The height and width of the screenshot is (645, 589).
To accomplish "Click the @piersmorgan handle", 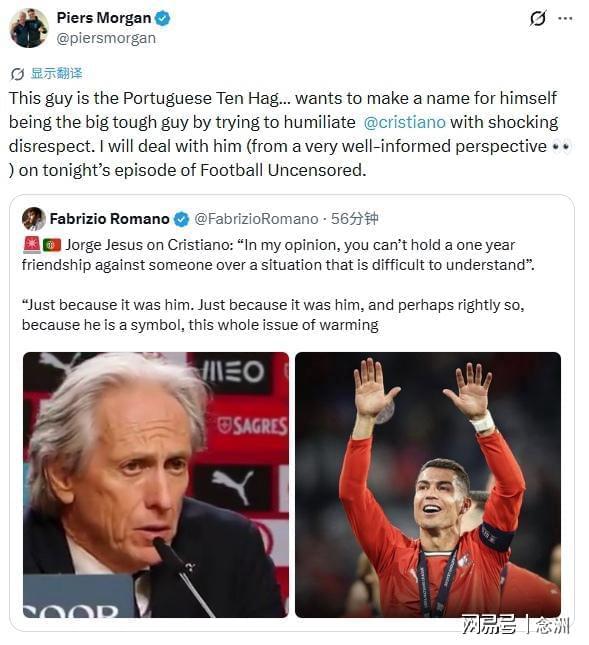I will tap(106, 38).
